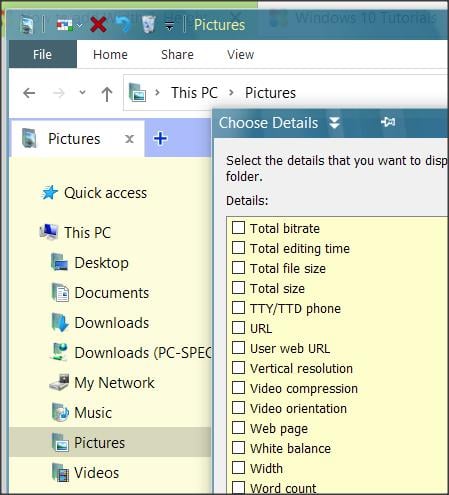Viewport: 449px width, 495px height.
Task: Enable the Total size detail checkbox
Action: pos(238,288)
